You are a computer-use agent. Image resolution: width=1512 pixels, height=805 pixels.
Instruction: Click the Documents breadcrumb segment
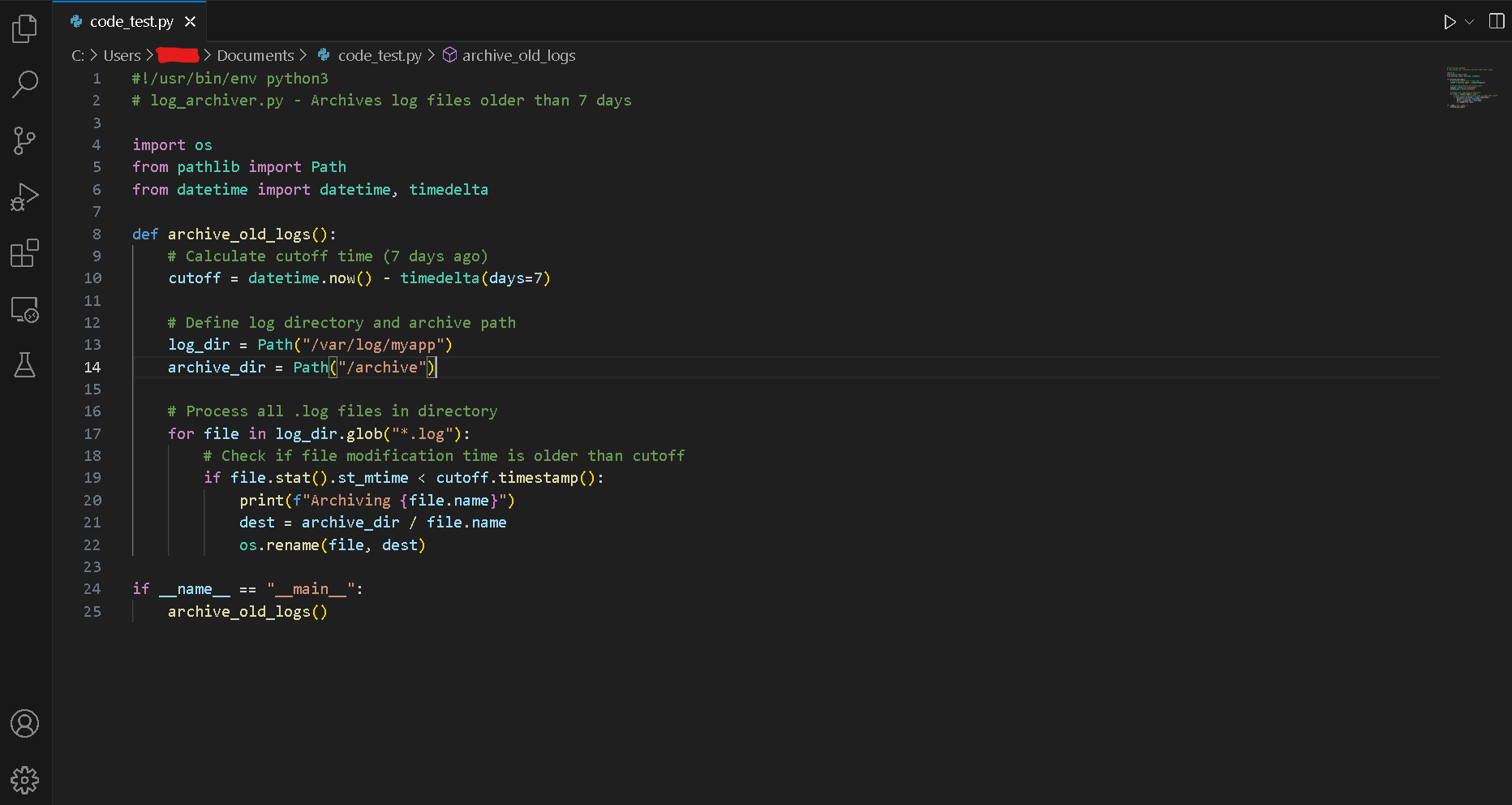(x=256, y=55)
